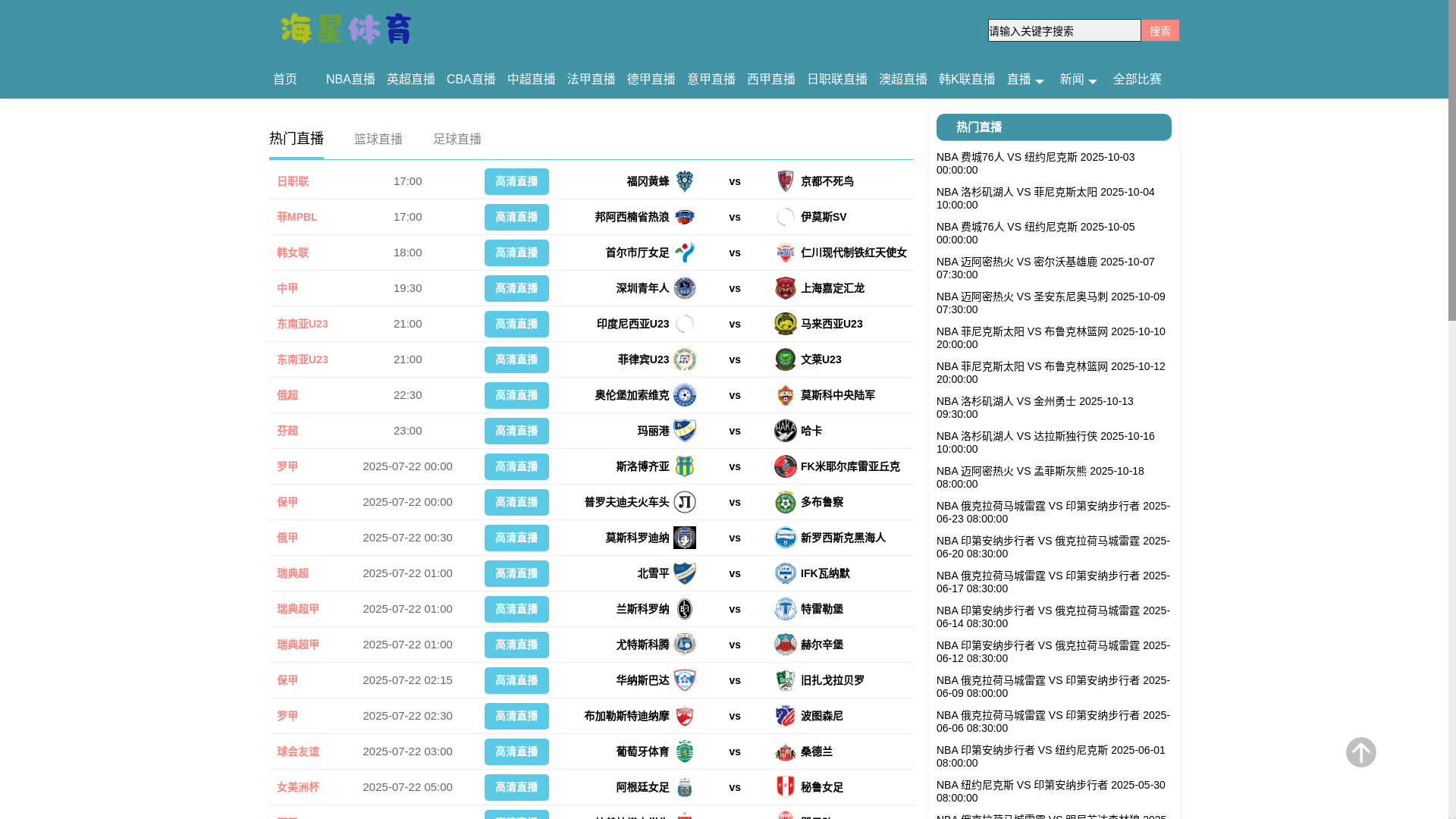Open the CBA直播 nav item

point(471,80)
